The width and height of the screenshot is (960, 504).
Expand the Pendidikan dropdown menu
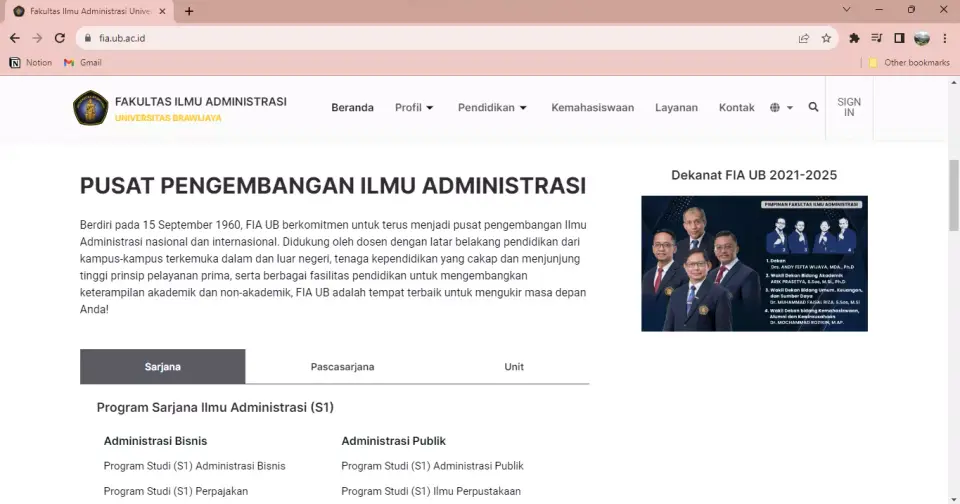pos(492,107)
